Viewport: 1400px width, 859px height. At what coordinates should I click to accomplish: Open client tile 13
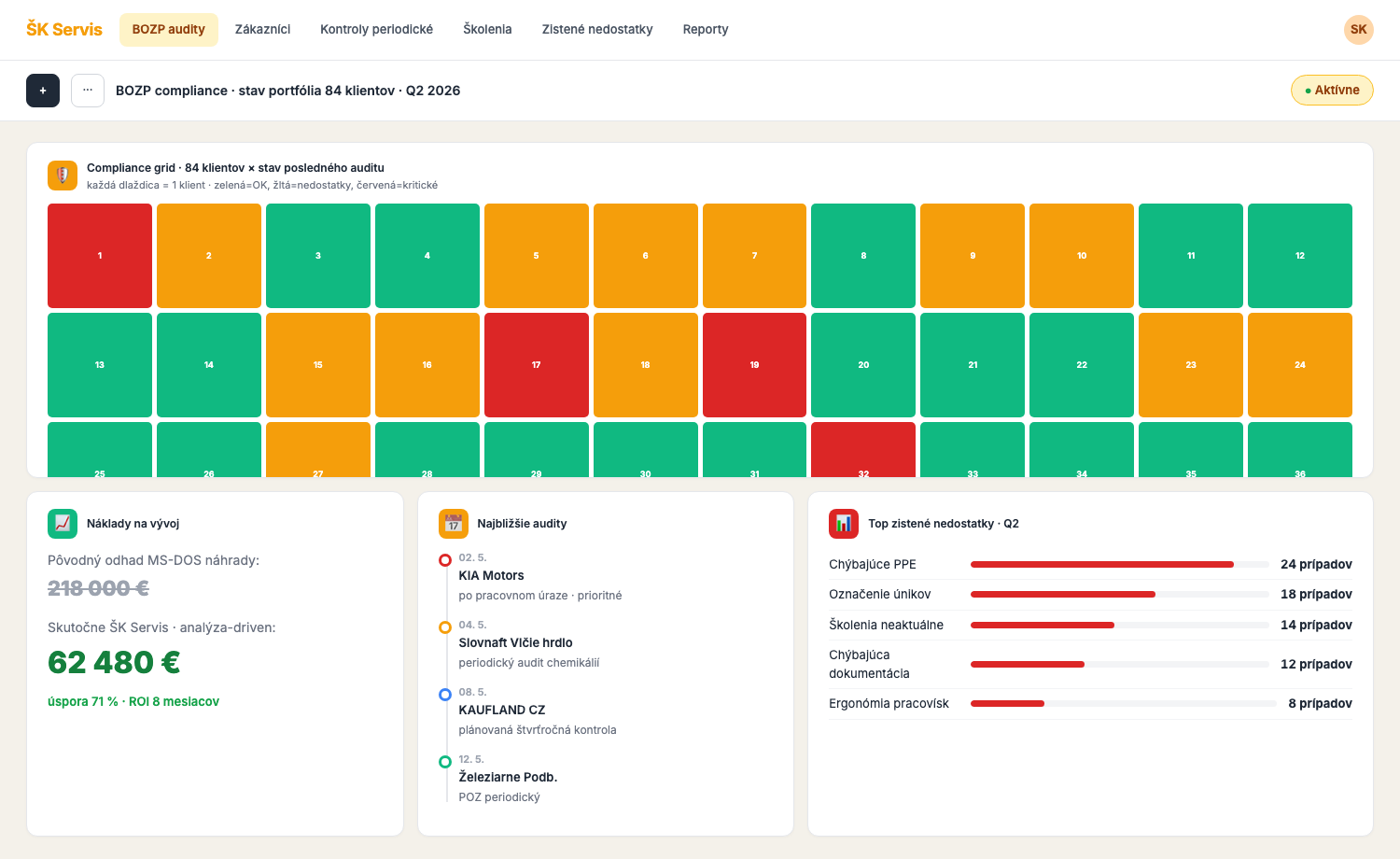[x=100, y=365]
